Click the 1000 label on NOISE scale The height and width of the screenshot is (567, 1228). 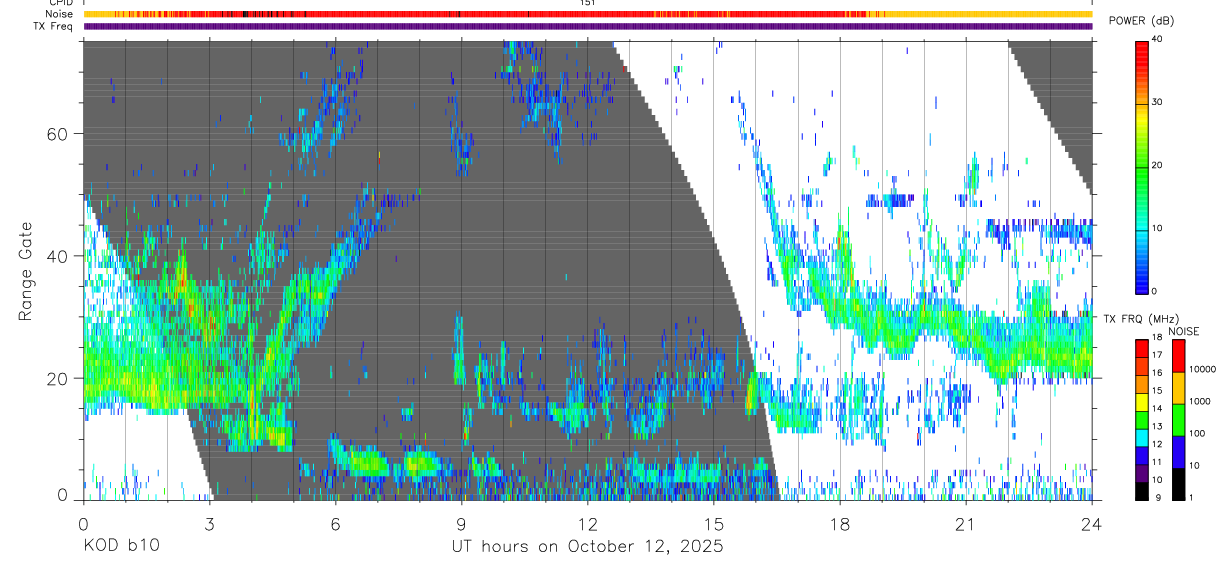point(1200,401)
